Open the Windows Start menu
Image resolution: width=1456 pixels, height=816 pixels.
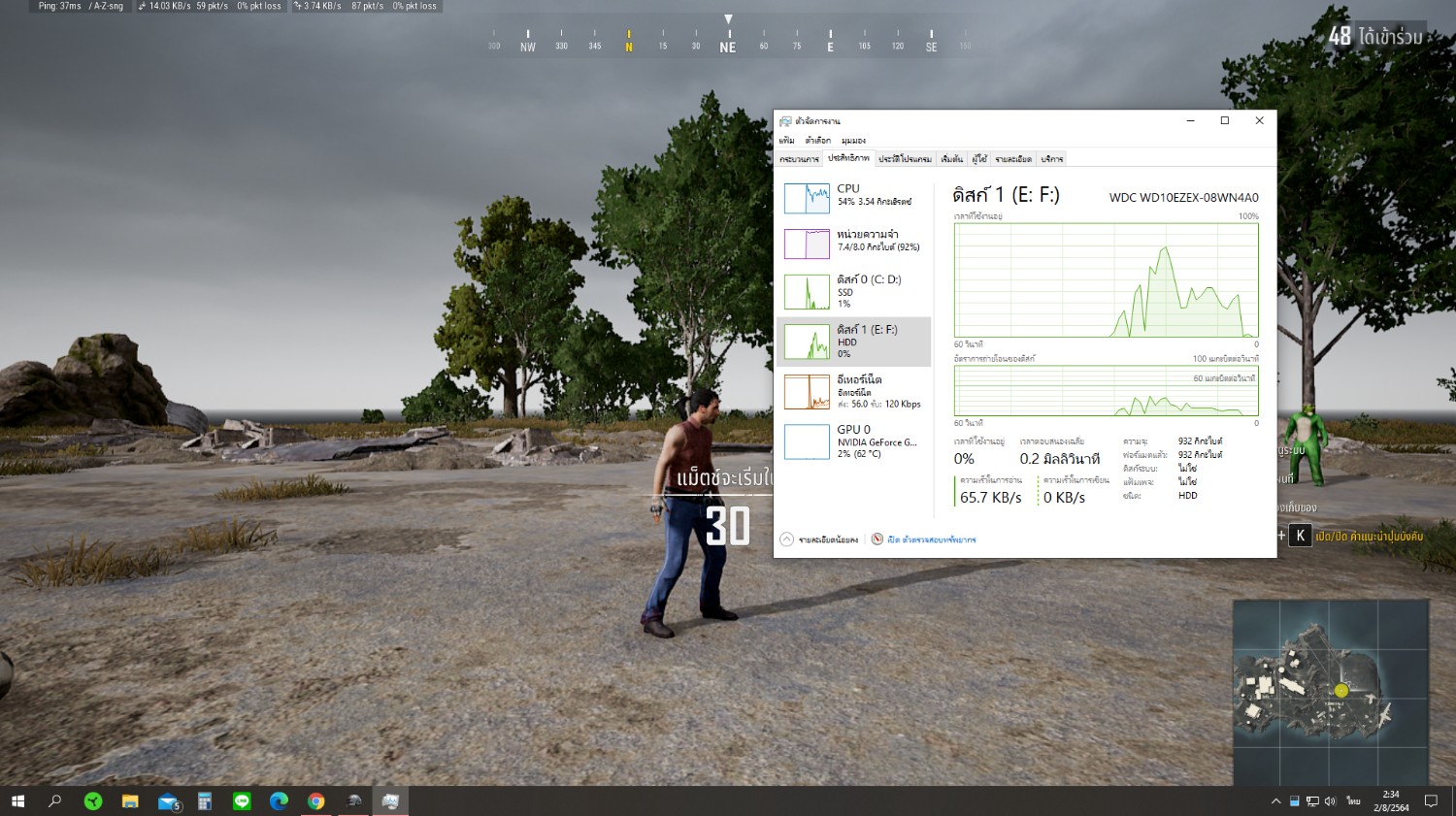coord(17,801)
